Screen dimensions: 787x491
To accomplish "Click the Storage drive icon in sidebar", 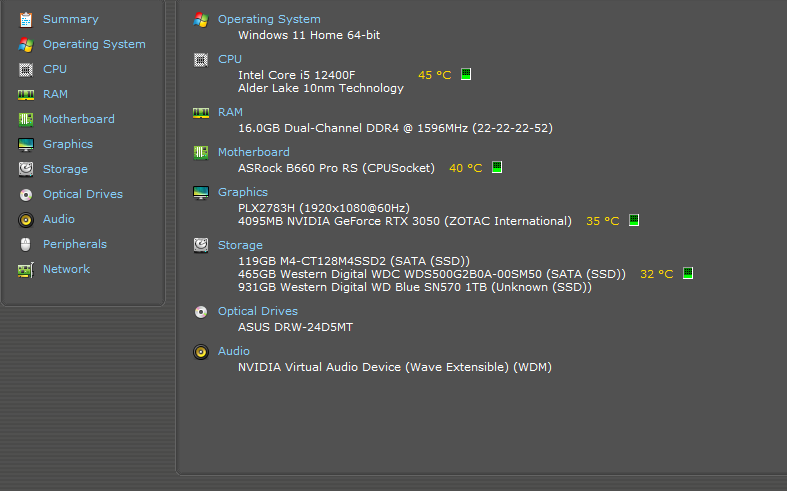I will [26, 169].
